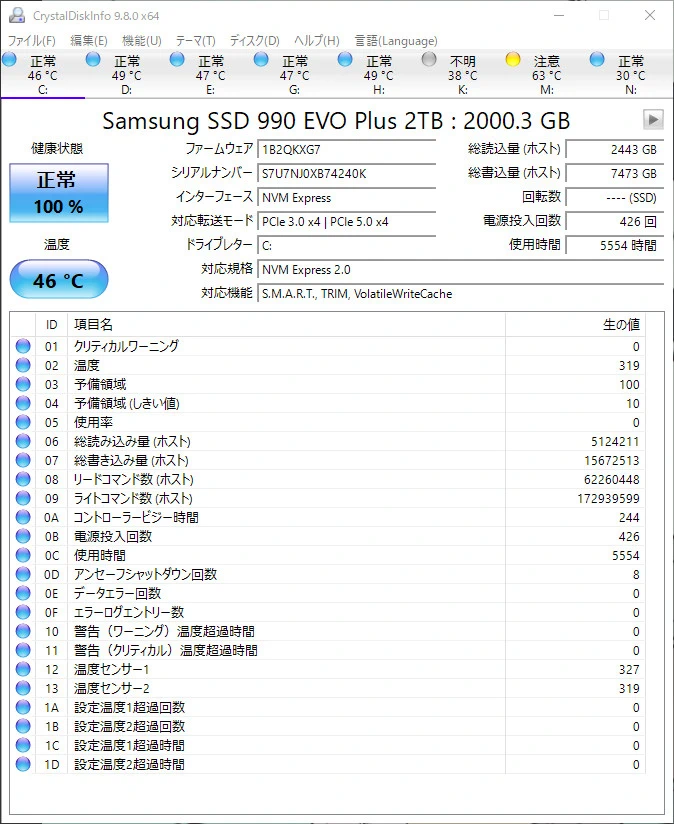Click total host writes value 7473 GB
The height and width of the screenshot is (824, 674).
pyautogui.click(x=615, y=173)
